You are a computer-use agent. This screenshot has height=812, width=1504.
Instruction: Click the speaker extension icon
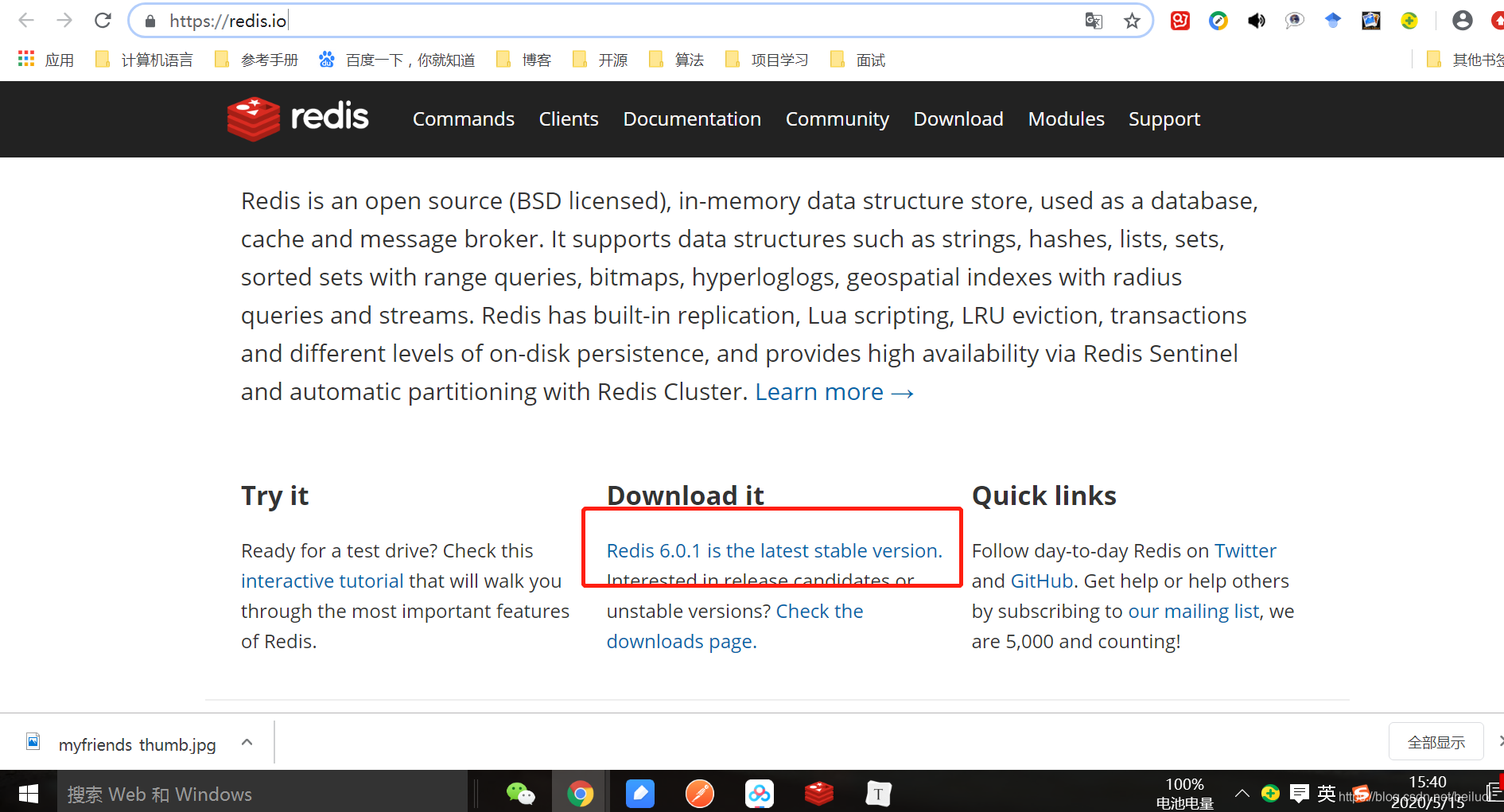pos(1257,21)
